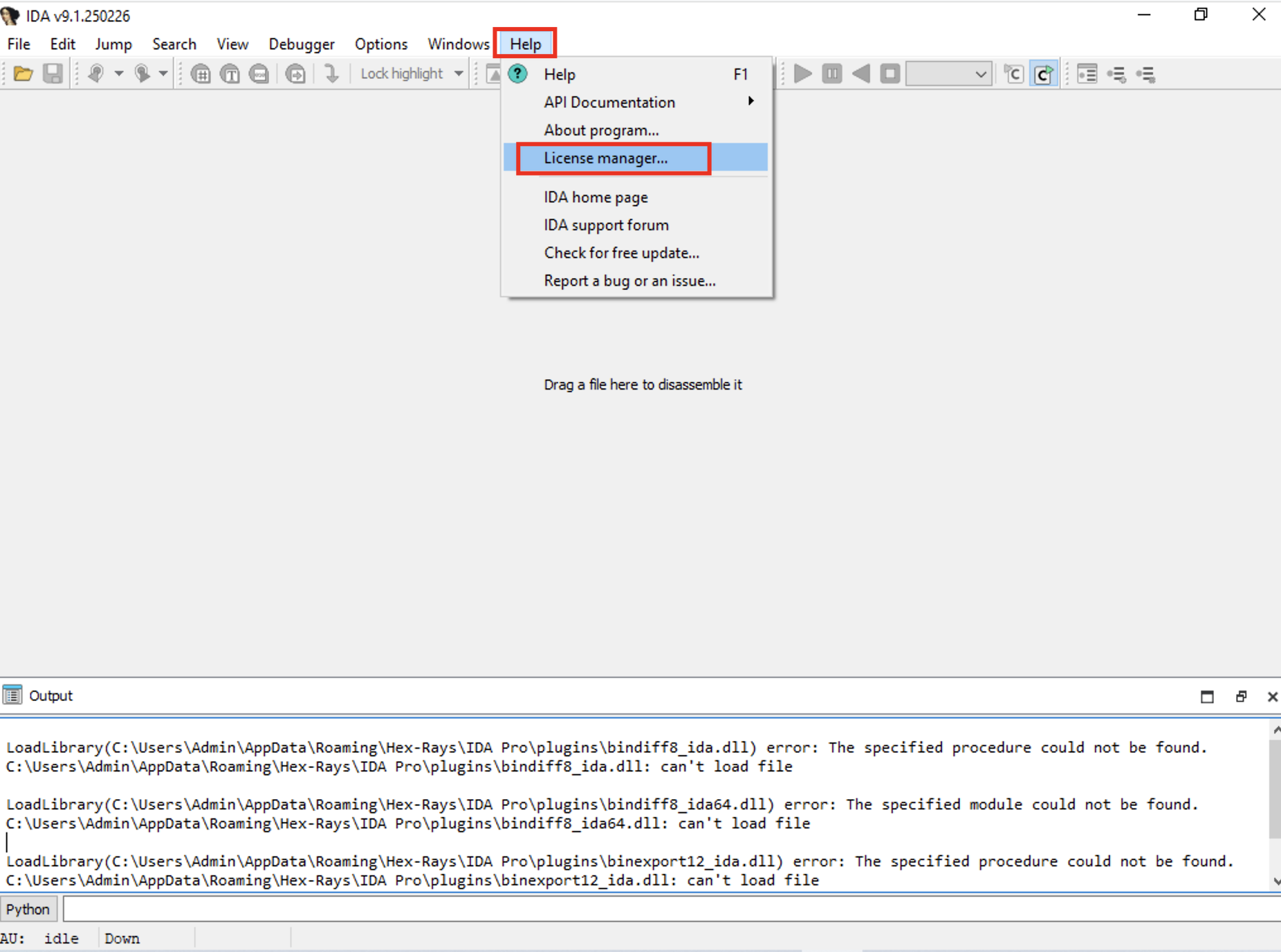Image resolution: width=1281 pixels, height=952 pixels.
Task: Choose About program from the menu
Action: point(600,130)
